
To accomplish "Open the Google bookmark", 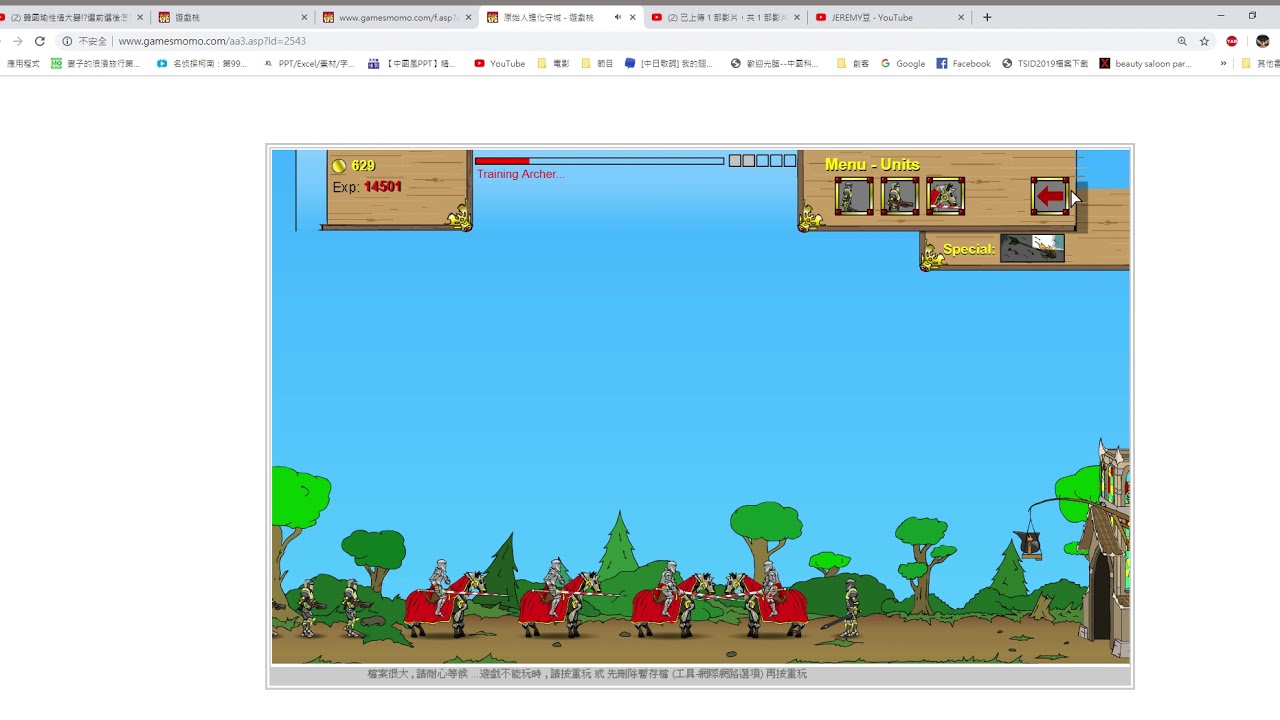I will click(x=902, y=63).
